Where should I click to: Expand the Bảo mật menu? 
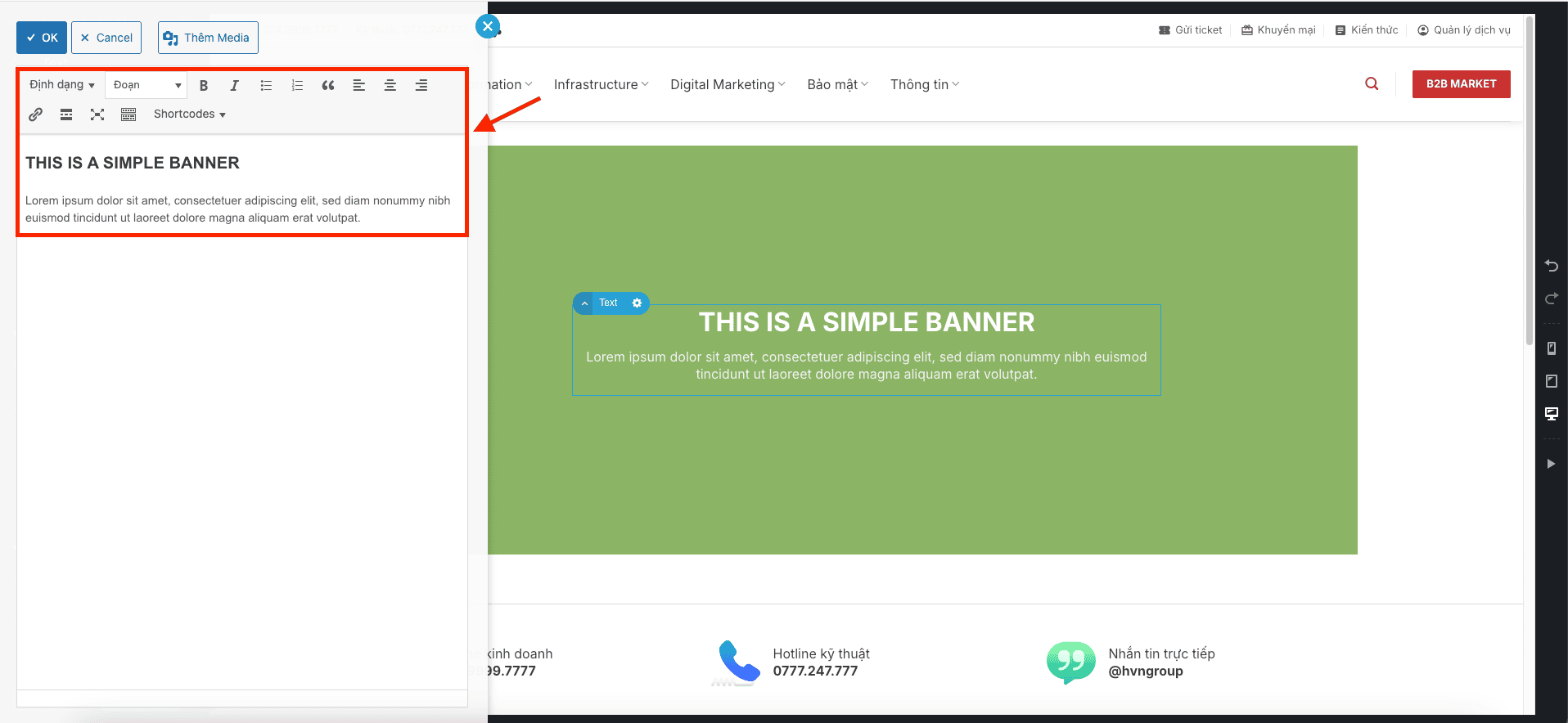[837, 84]
